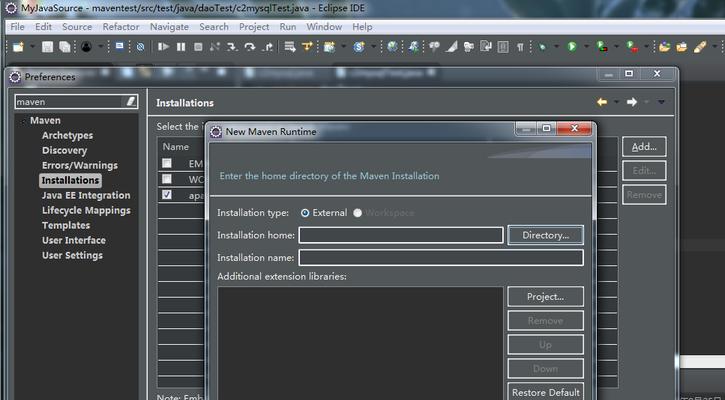Collapse the Maven tree node
This screenshot has height=400, width=725.
point(23,121)
